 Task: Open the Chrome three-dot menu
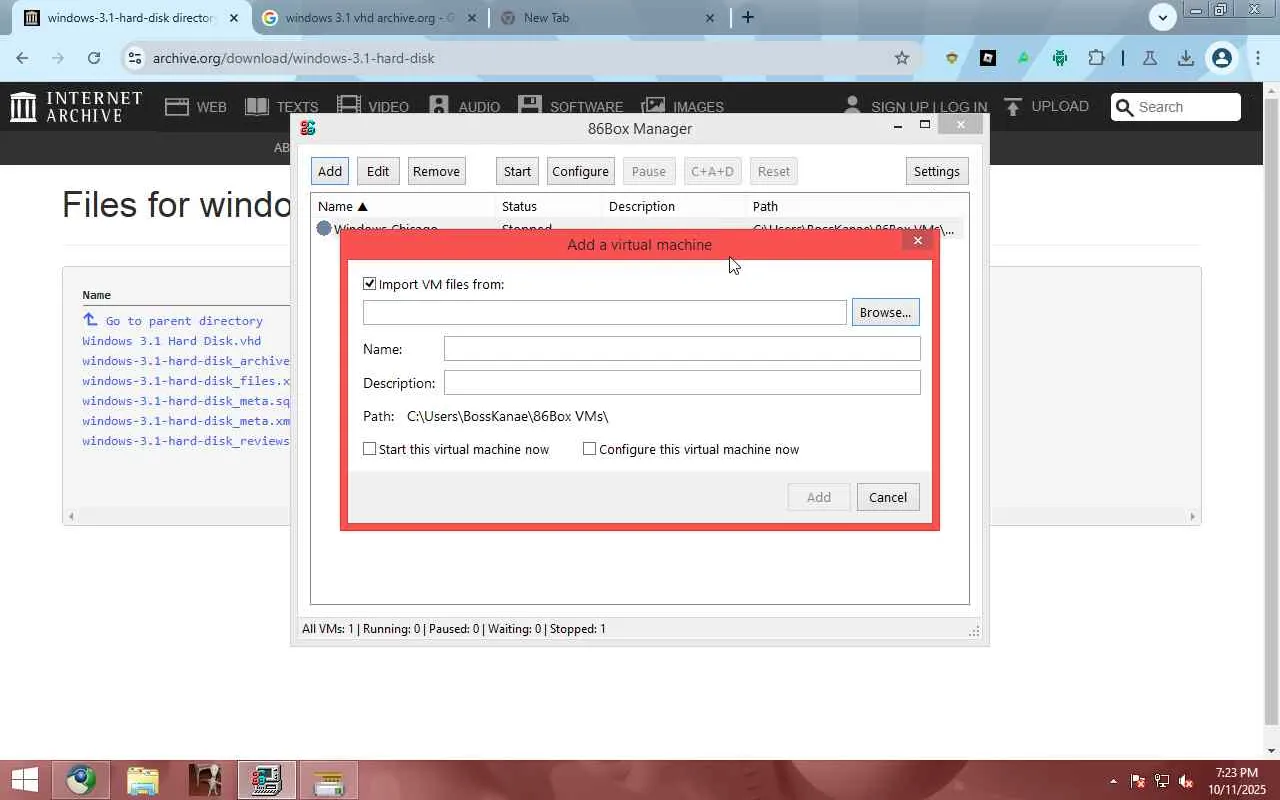point(1257,58)
